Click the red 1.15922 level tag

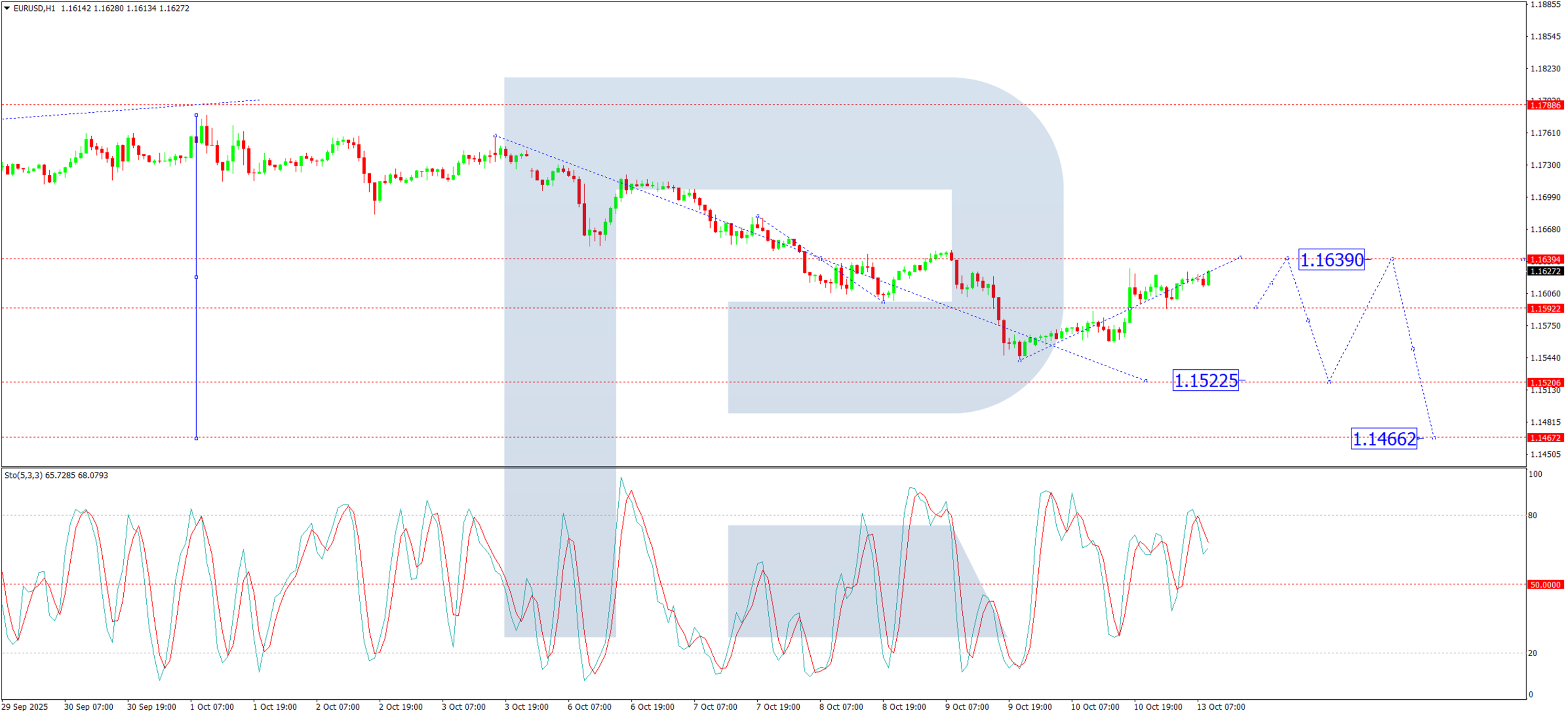[x=1545, y=310]
